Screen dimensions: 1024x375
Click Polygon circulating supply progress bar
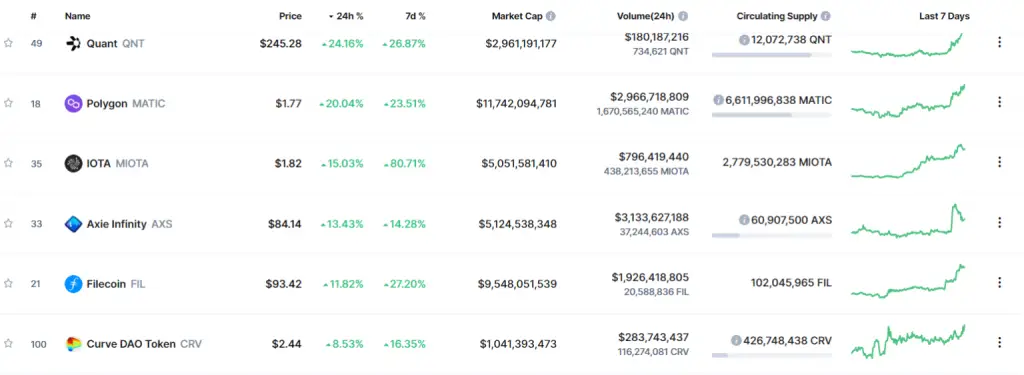pos(772,115)
